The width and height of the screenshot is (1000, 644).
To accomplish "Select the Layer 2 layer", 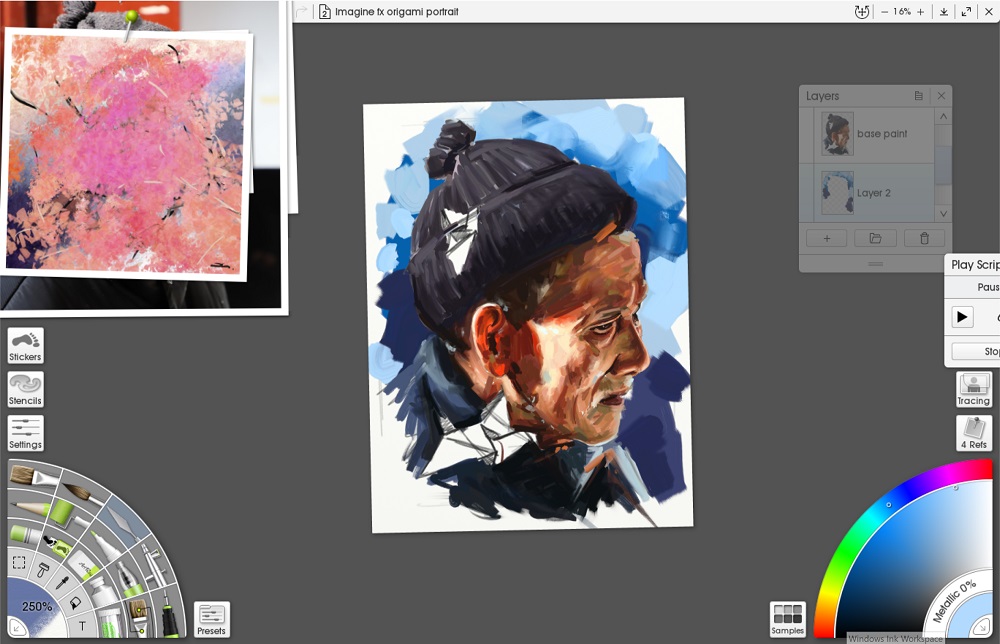I will point(874,193).
